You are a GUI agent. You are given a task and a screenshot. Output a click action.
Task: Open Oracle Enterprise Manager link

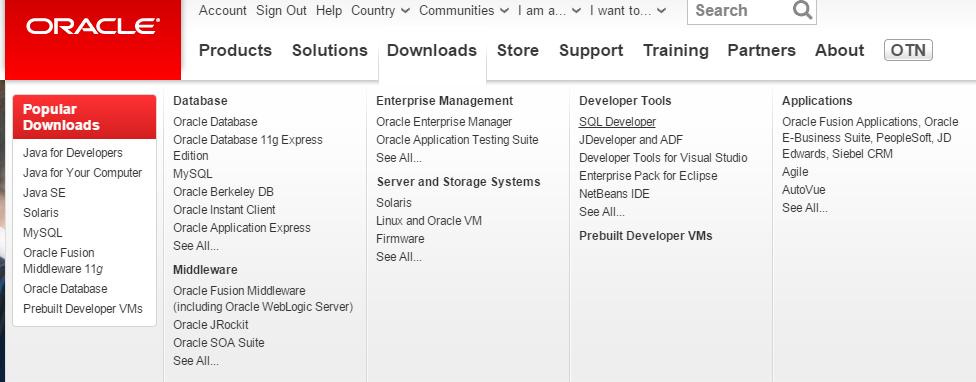click(x=444, y=122)
